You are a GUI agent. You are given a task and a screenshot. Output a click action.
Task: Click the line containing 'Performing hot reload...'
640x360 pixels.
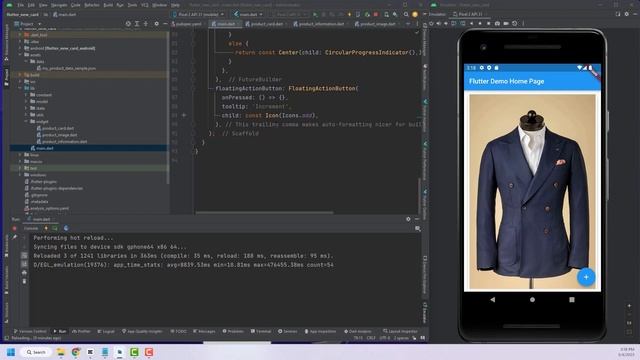(x=74, y=238)
